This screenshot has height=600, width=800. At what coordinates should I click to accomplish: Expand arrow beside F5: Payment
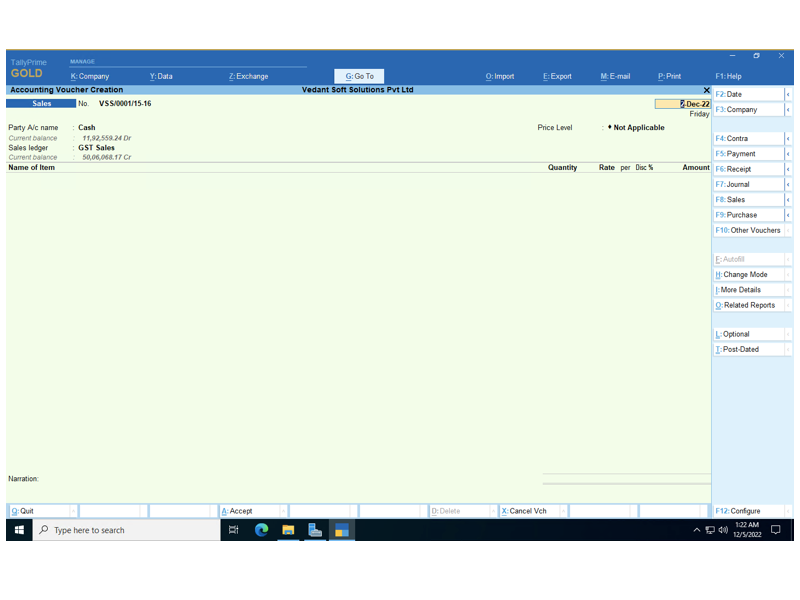[788, 154]
